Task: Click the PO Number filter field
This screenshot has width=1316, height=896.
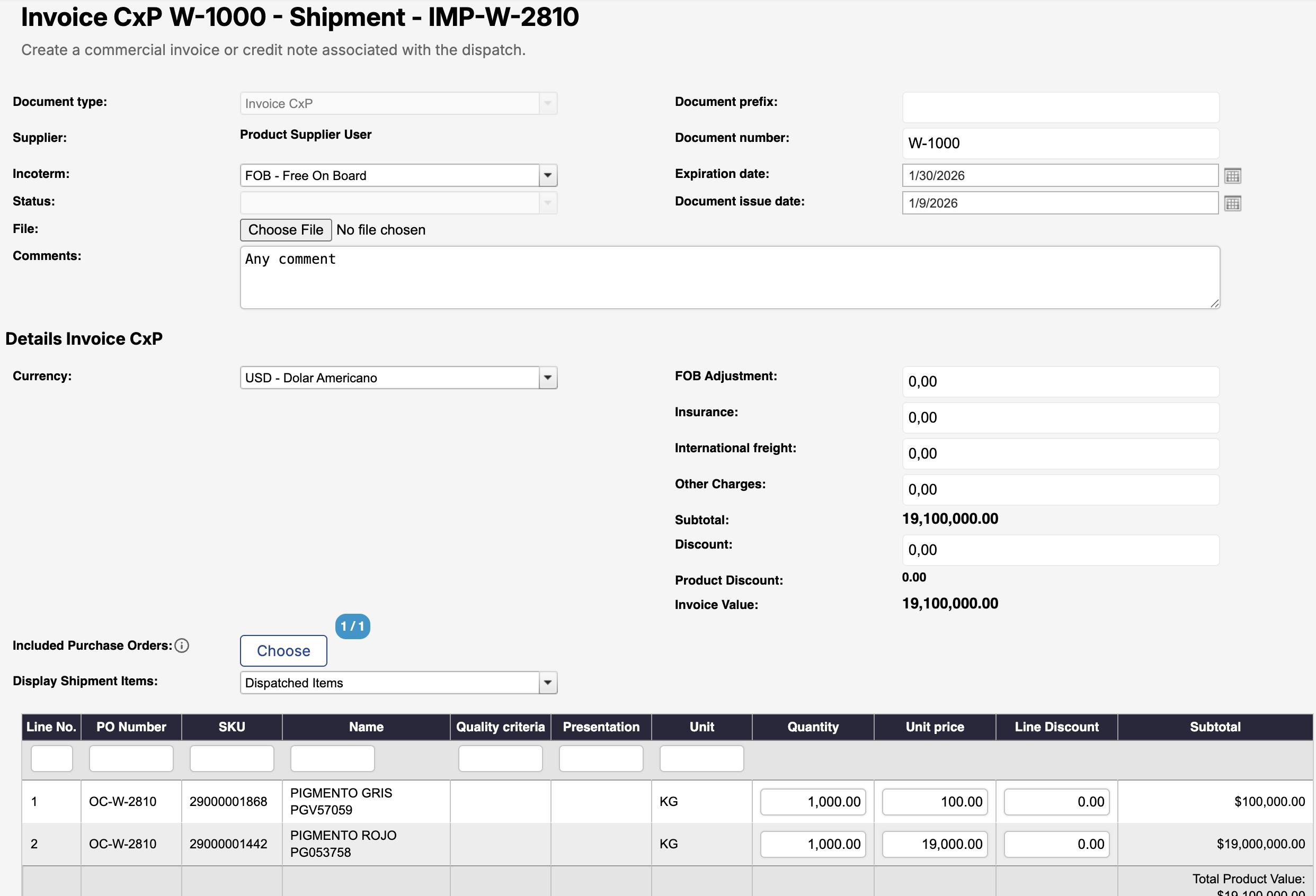Action: (131, 758)
